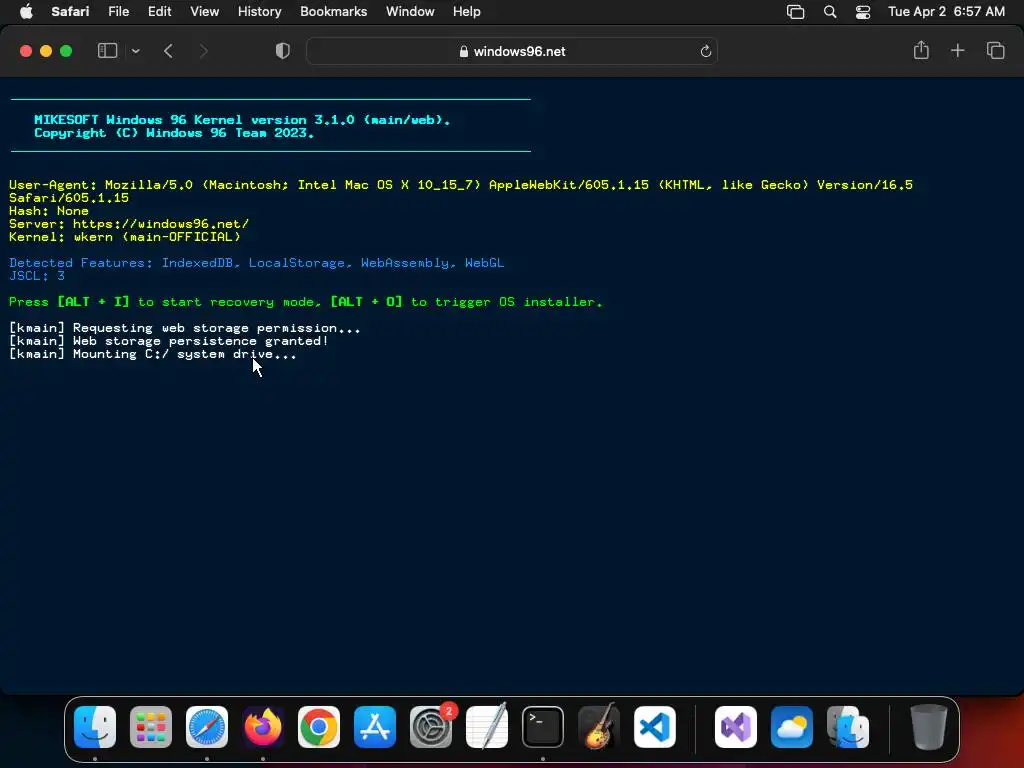Open the File menu
This screenshot has width=1024, height=768.
[x=118, y=11]
